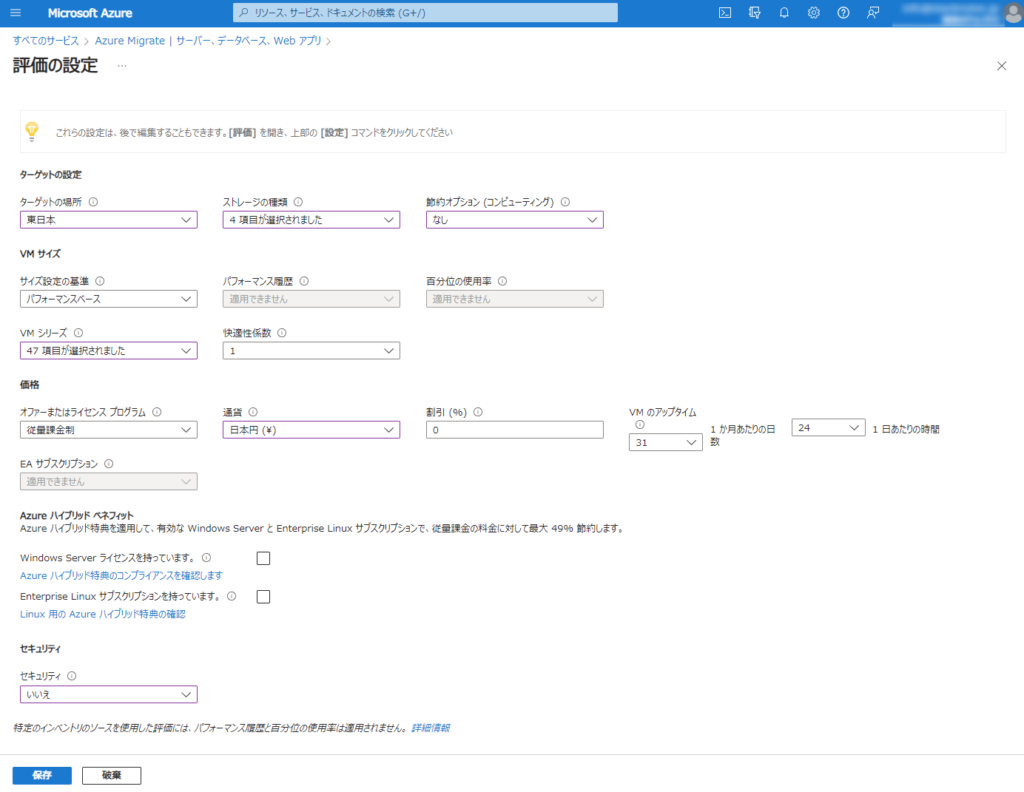Click info icon under VM のアップタイム

point(640,424)
